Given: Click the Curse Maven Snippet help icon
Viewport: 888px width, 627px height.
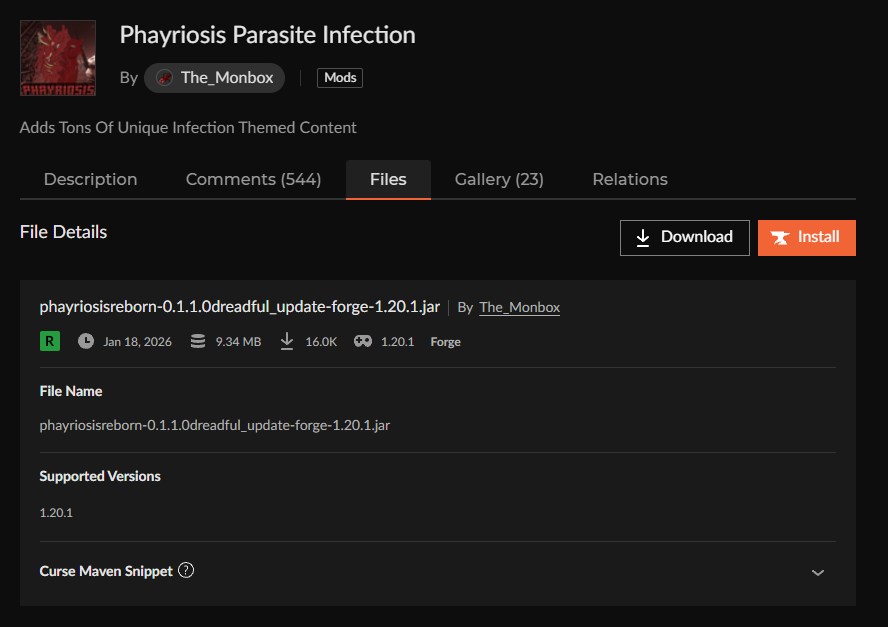Looking at the screenshot, I should [186, 571].
